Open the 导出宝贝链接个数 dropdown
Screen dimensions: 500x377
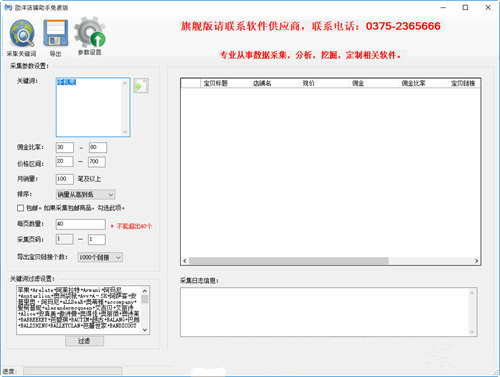click(100, 257)
